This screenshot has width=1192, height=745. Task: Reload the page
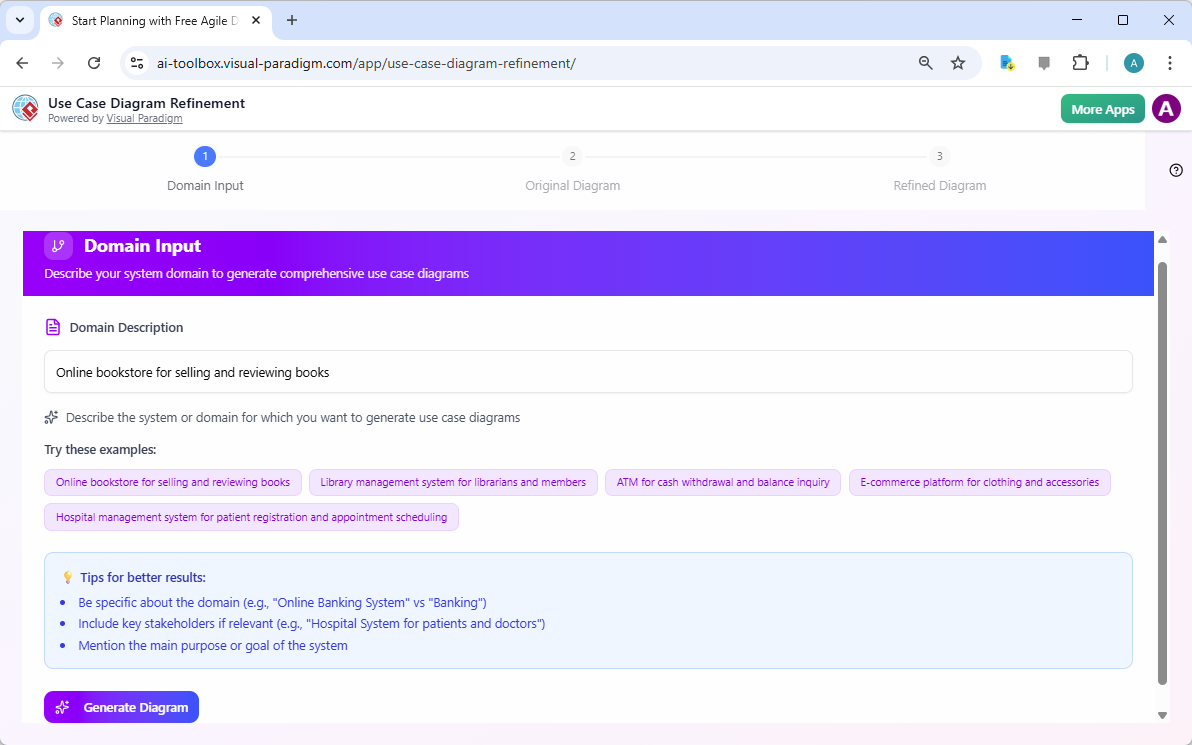tap(94, 62)
